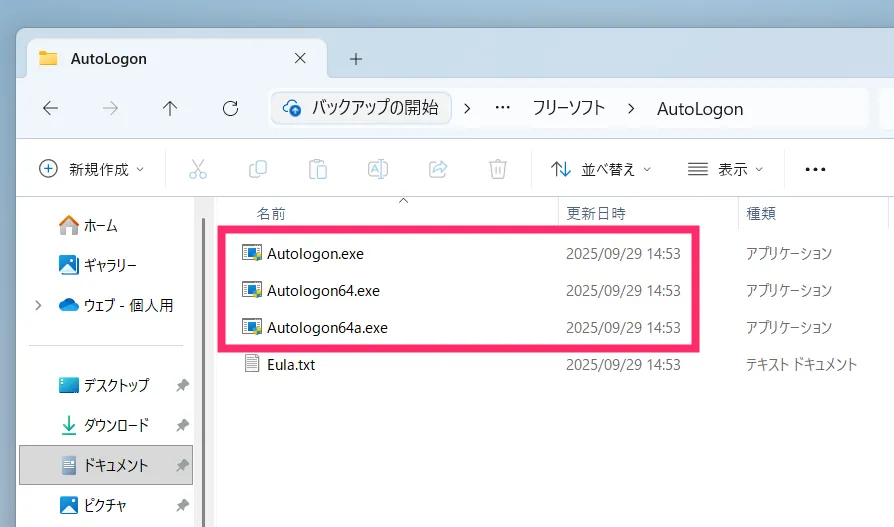Expand the chevron after バックアップの開始
This screenshot has width=894, height=527.
(x=468, y=108)
